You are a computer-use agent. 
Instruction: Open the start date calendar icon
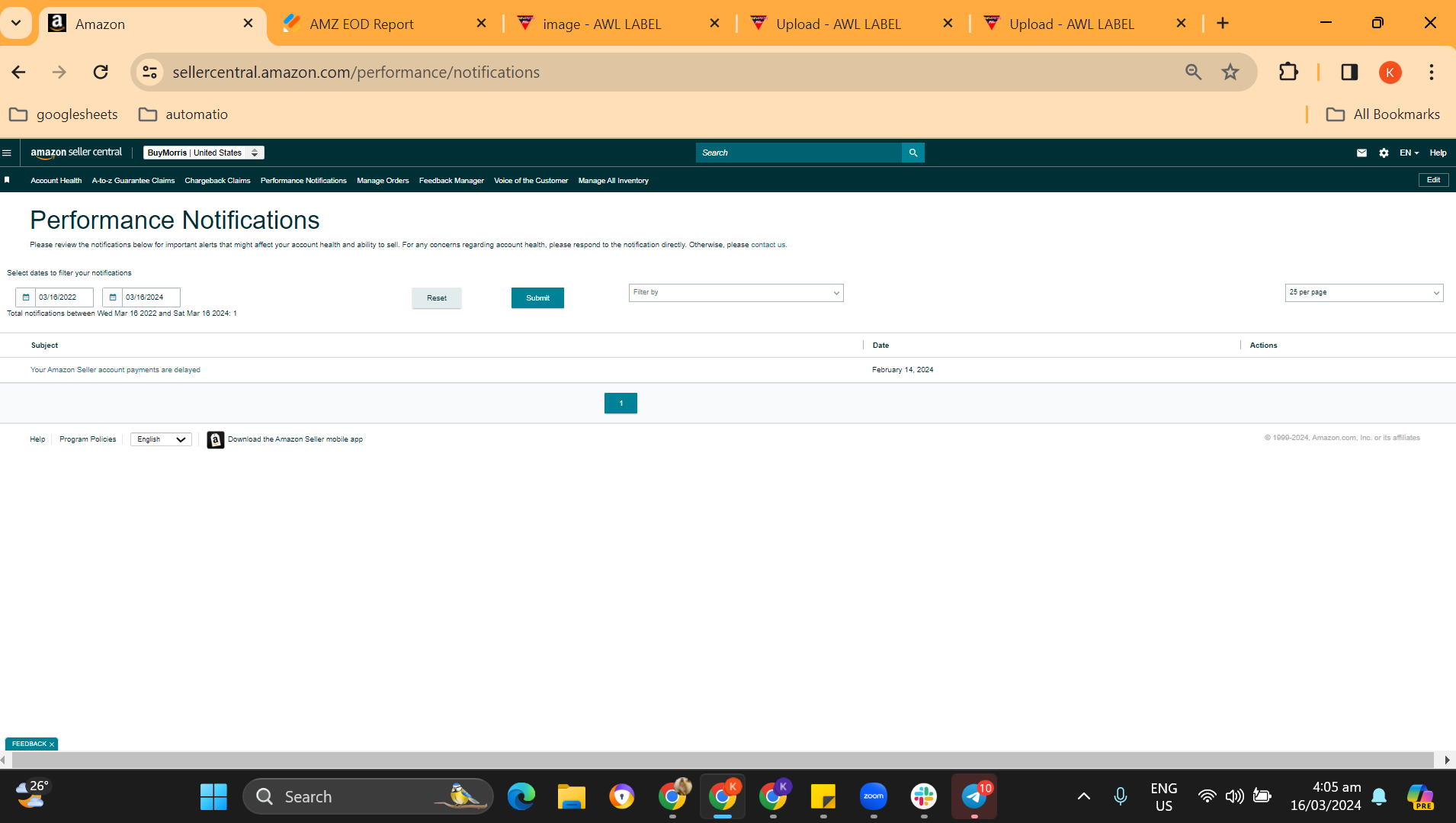tap(26, 297)
